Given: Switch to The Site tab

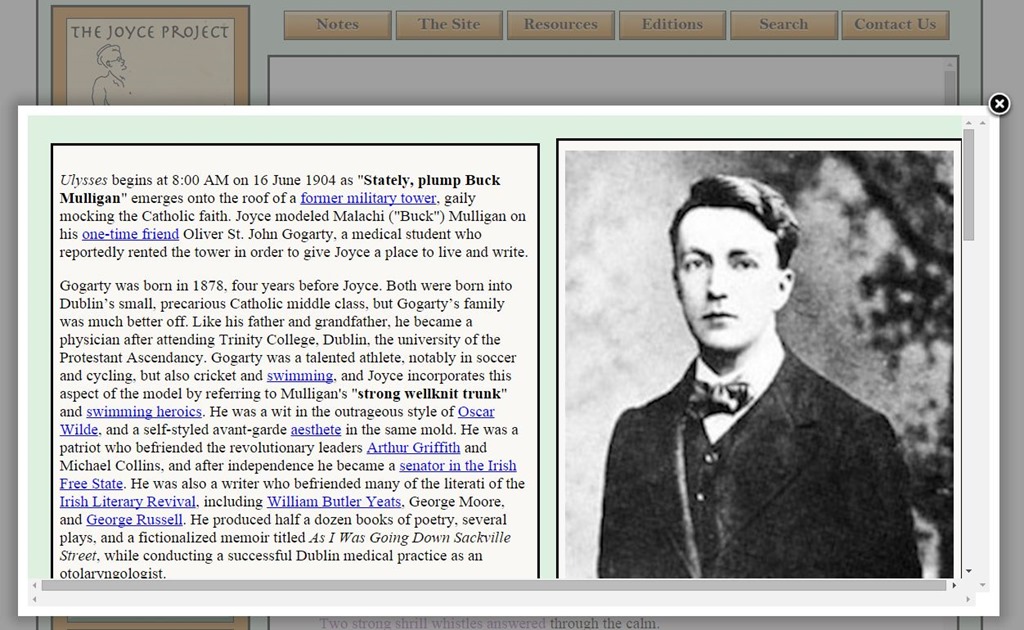Looking at the screenshot, I should coord(449,24).
